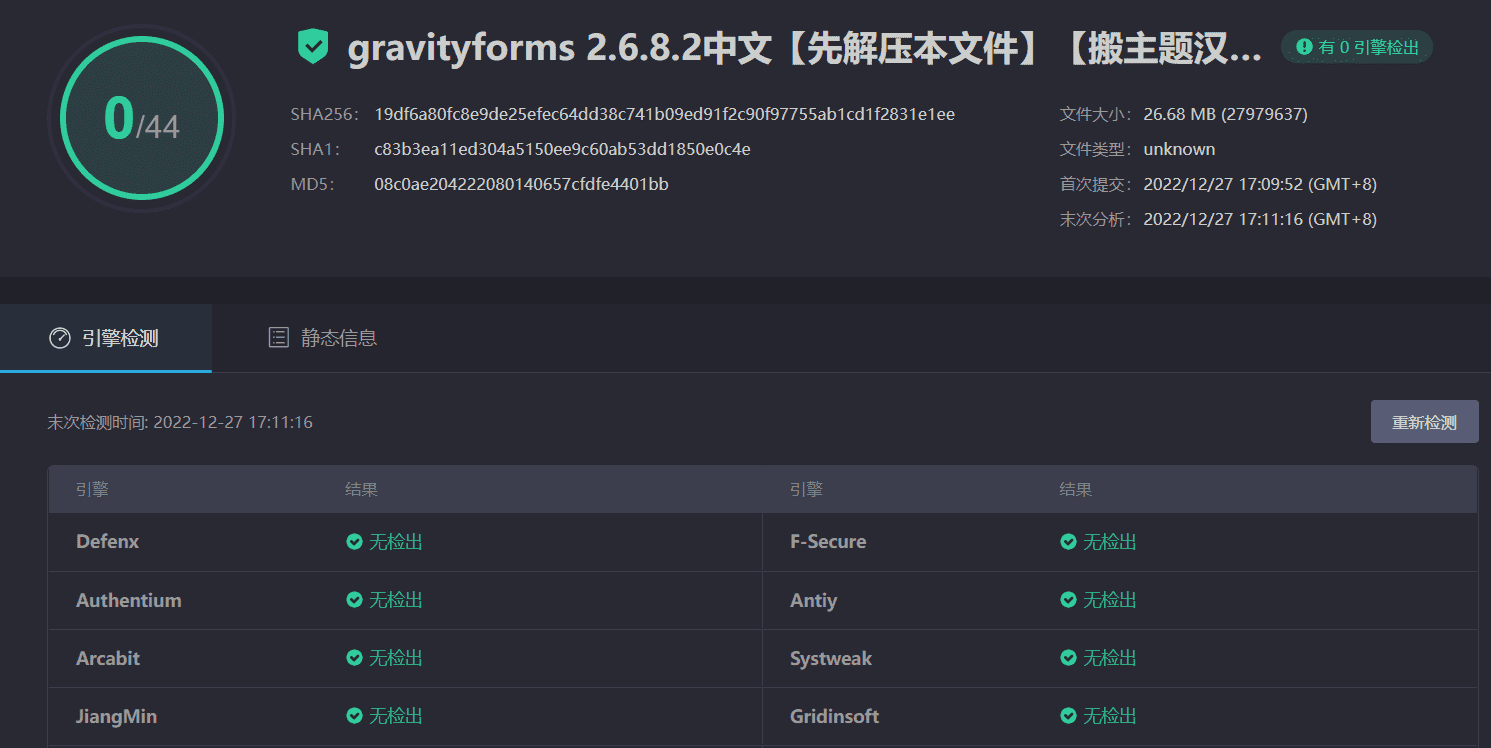Click the gauge icon on 引擎检测 tab

(x=60, y=338)
